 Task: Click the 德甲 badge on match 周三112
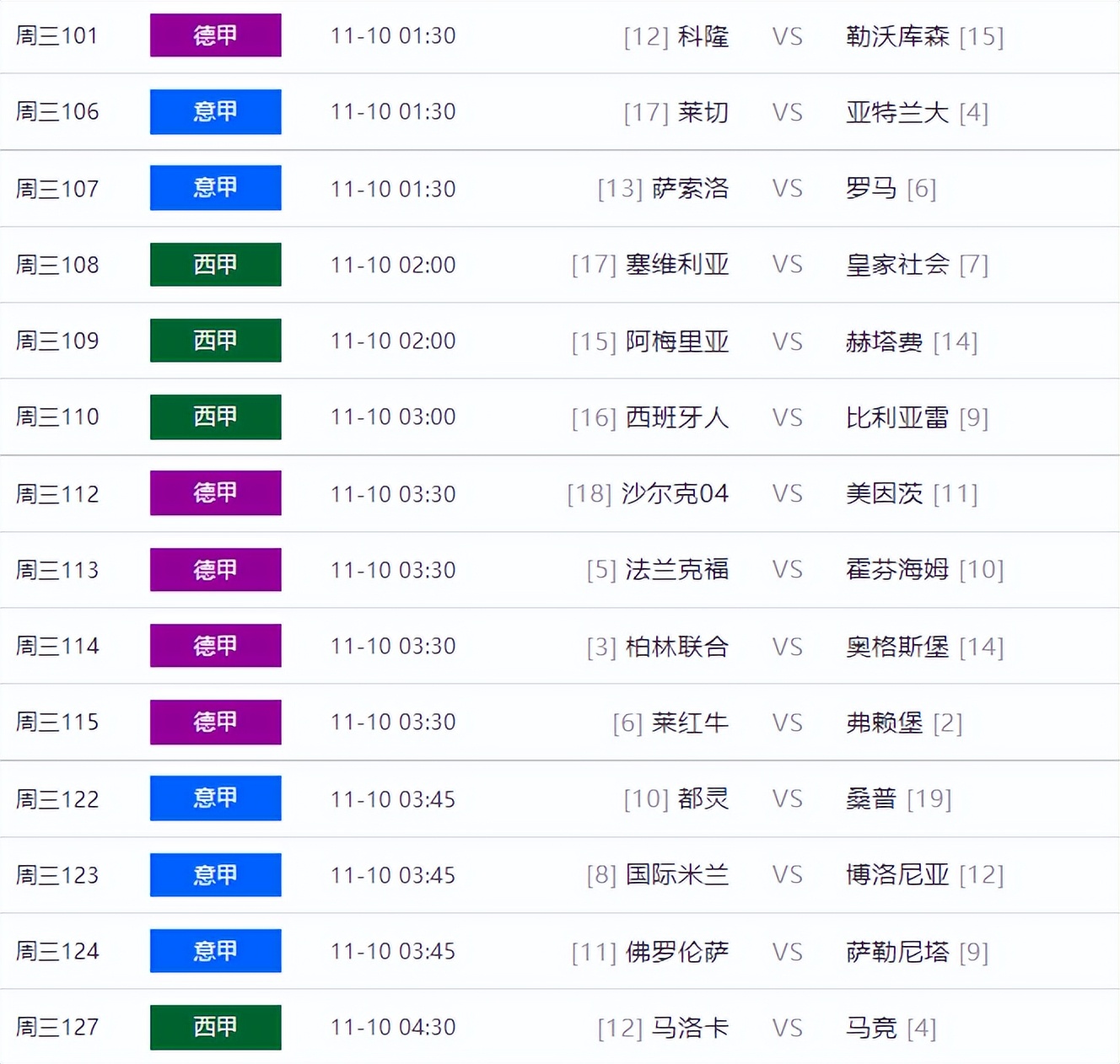215,493
